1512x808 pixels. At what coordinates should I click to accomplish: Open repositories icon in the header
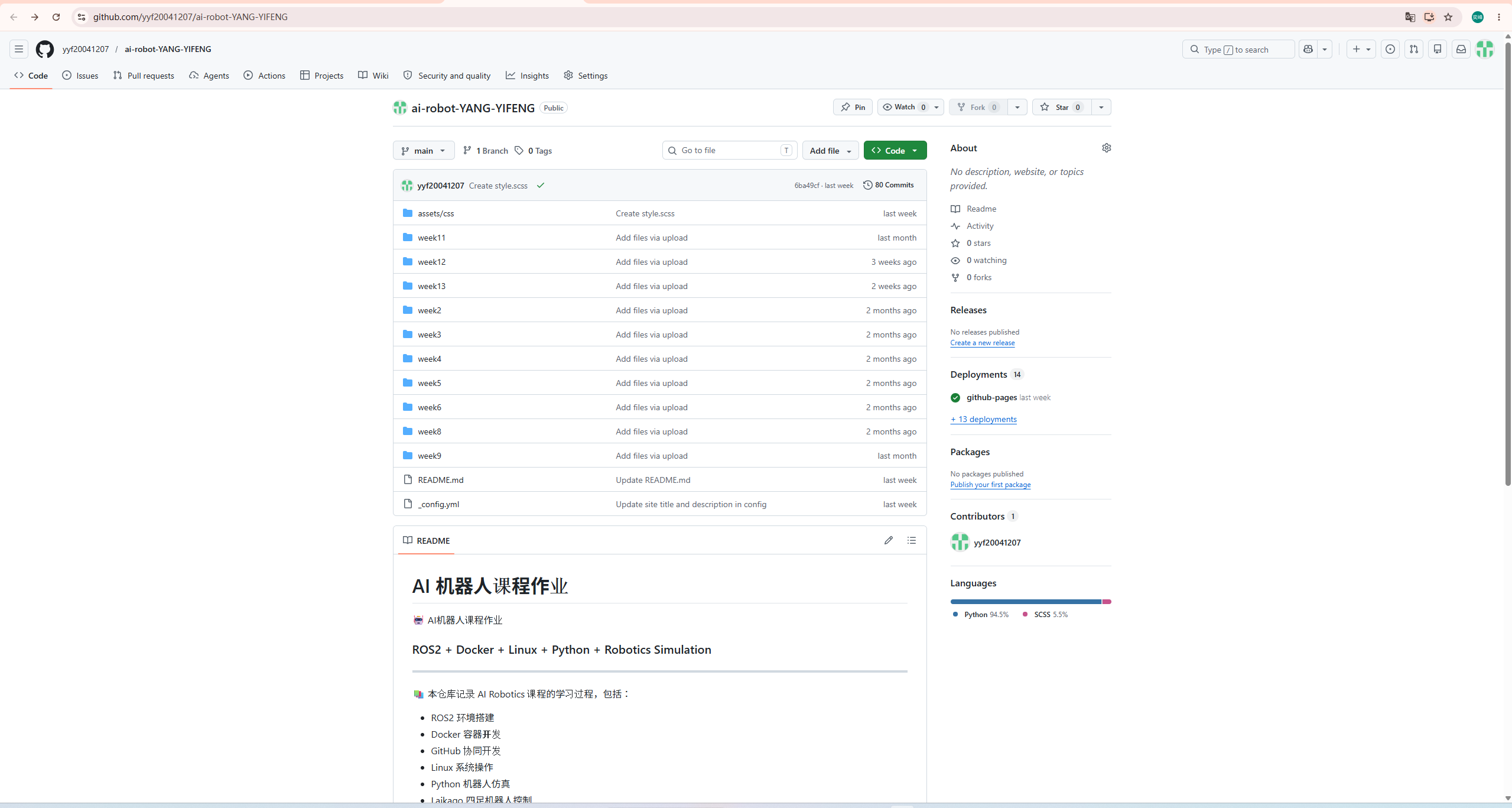1438,49
